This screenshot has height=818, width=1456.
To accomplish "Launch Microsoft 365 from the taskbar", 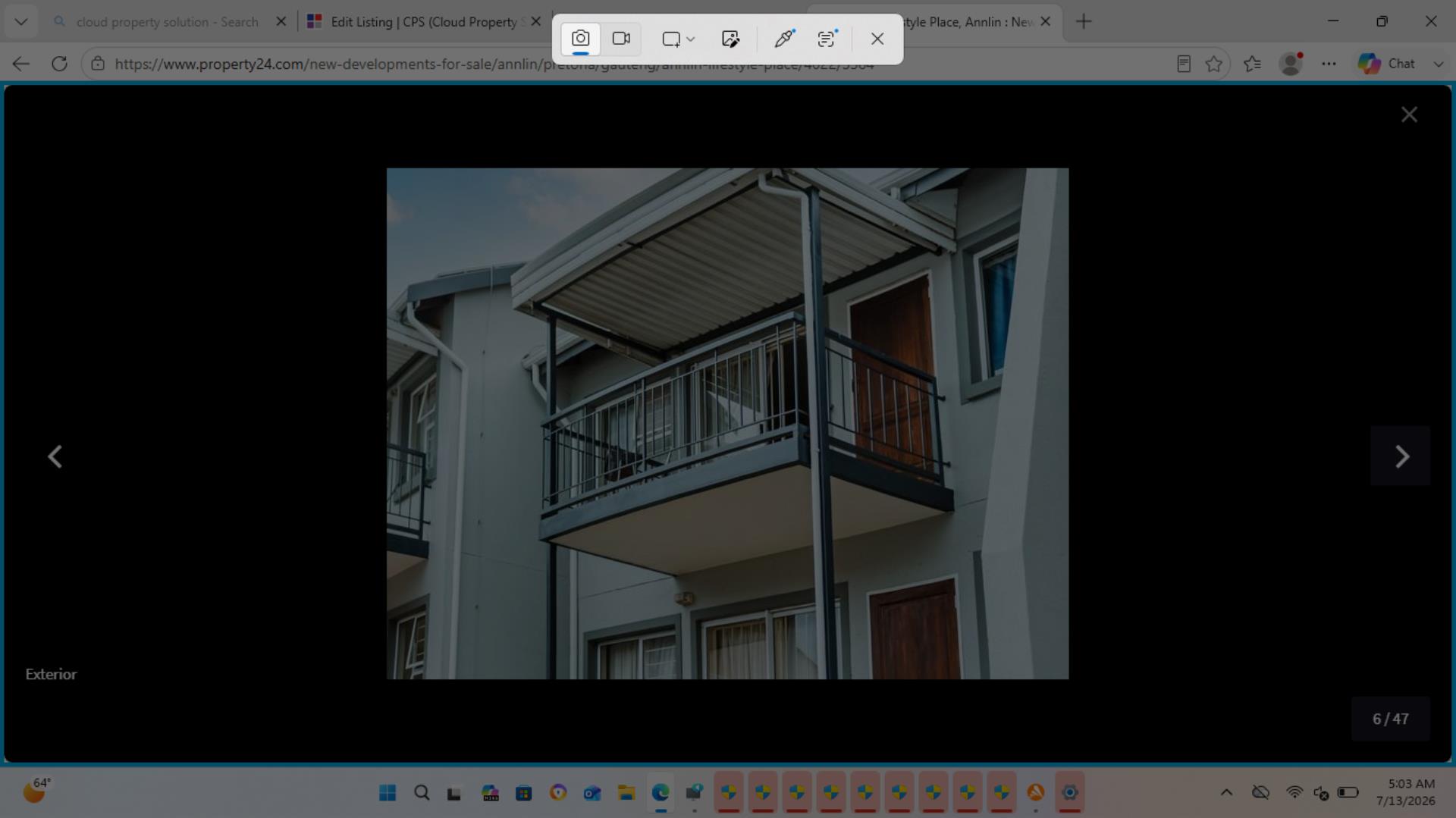I will 490,793.
